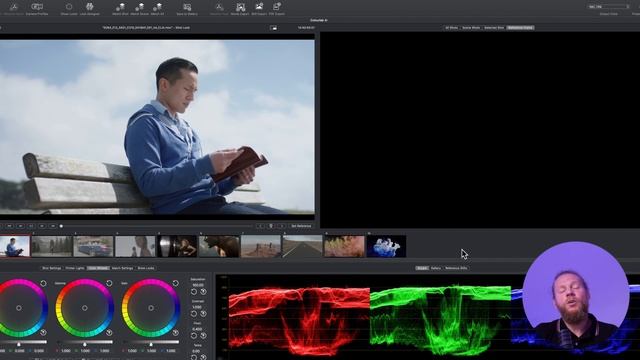Select the Selected Shot view tab
This screenshot has width=640, height=360.
click(494, 28)
